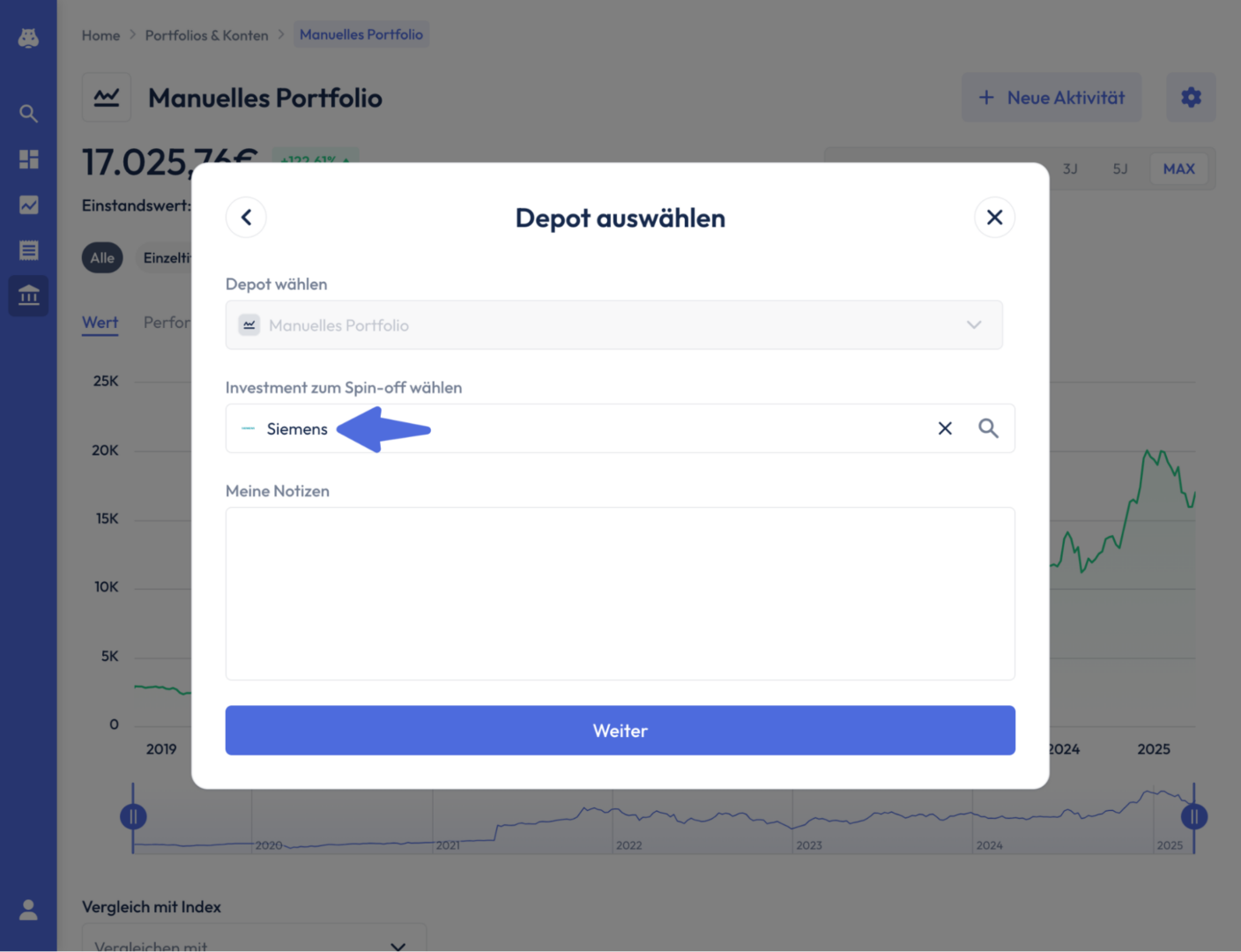Expand the Depot wählen dropdown

(614, 325)
